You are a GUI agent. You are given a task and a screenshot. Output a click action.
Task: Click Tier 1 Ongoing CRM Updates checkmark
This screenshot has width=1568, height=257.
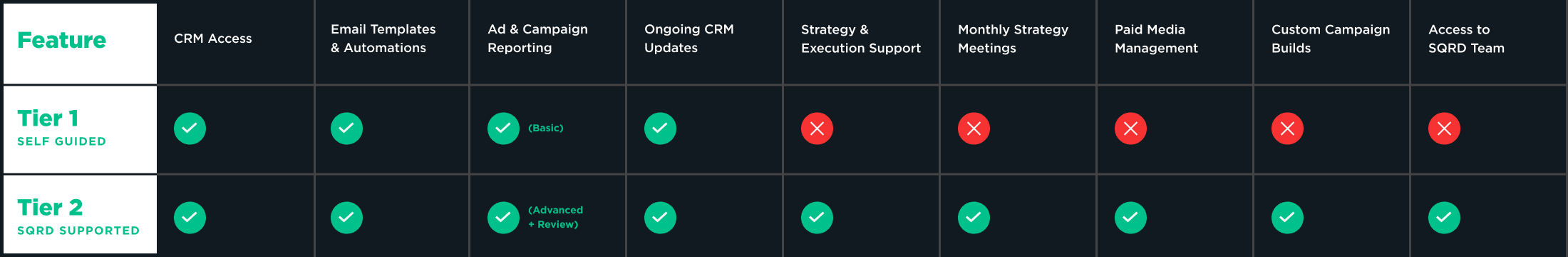pos(660,128)
